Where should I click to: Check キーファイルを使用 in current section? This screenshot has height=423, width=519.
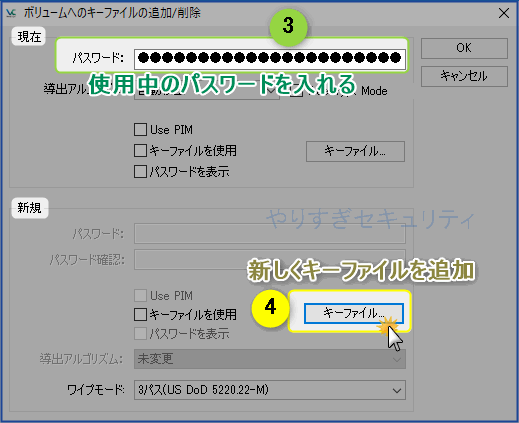[x=140, y=150]
